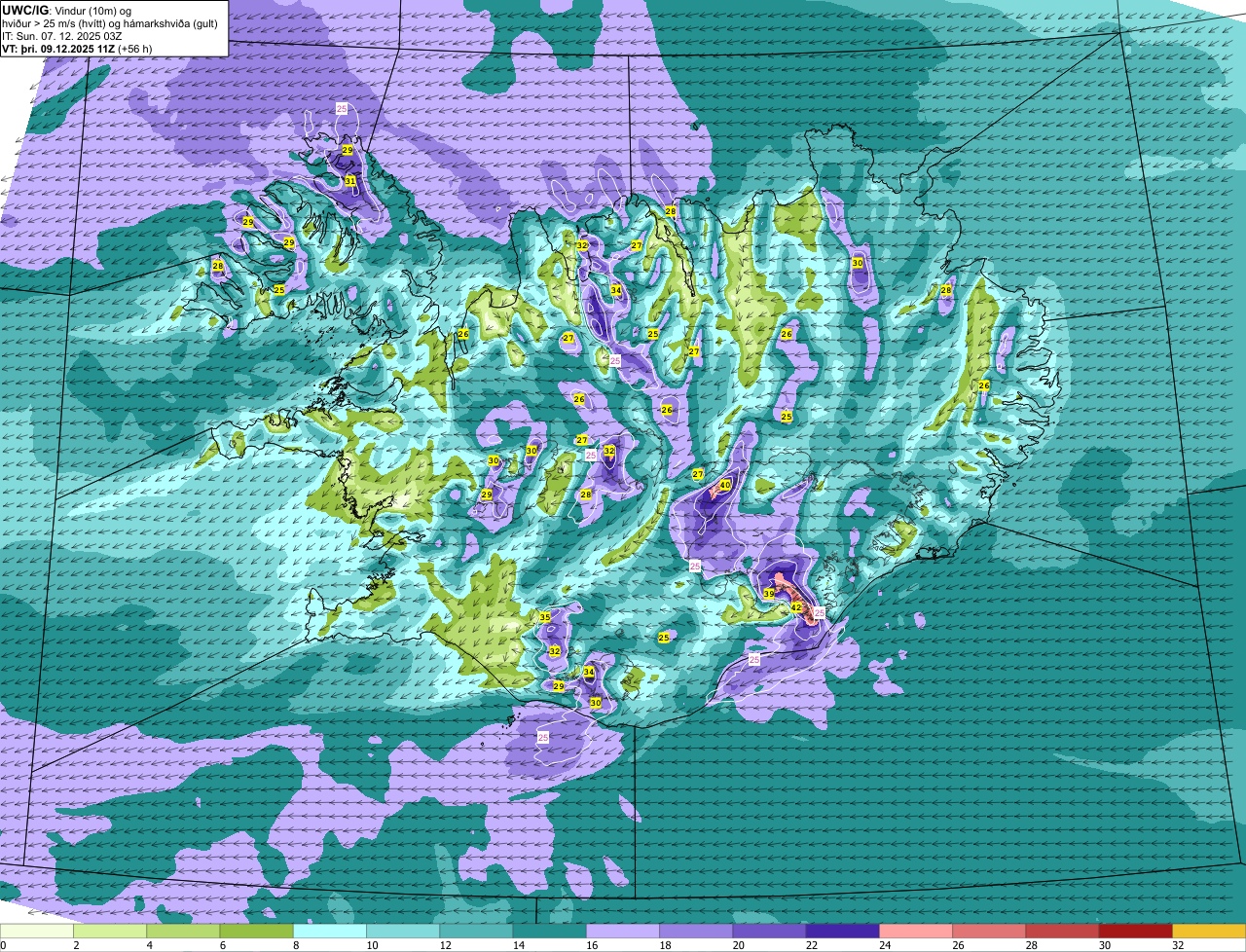
Task: Pick the 26–28 m/s salmon legend swatch
Action: 989,932
